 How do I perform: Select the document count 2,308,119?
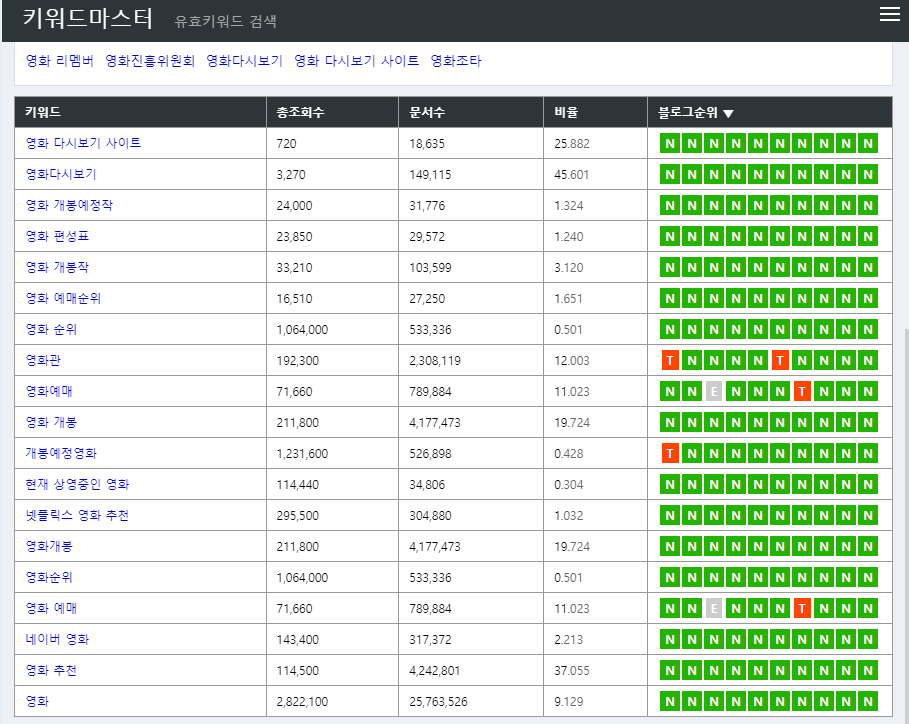[x=435, y=361]
